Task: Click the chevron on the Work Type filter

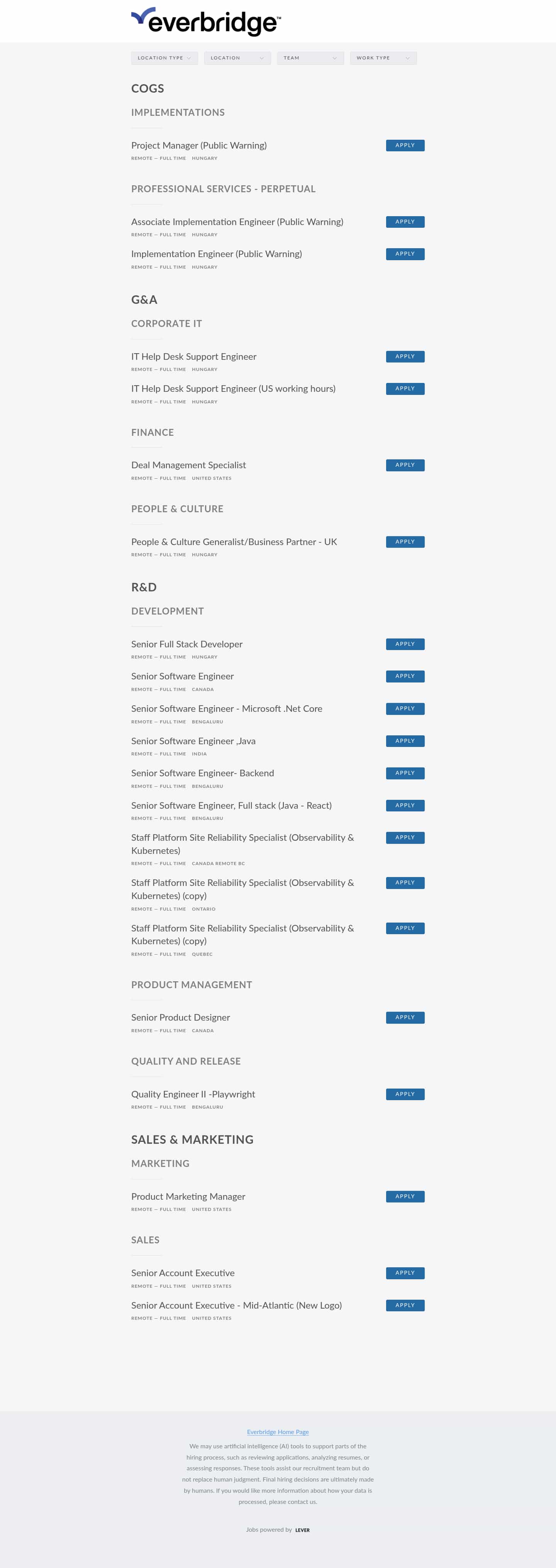Action: click(x=408, y=58)
